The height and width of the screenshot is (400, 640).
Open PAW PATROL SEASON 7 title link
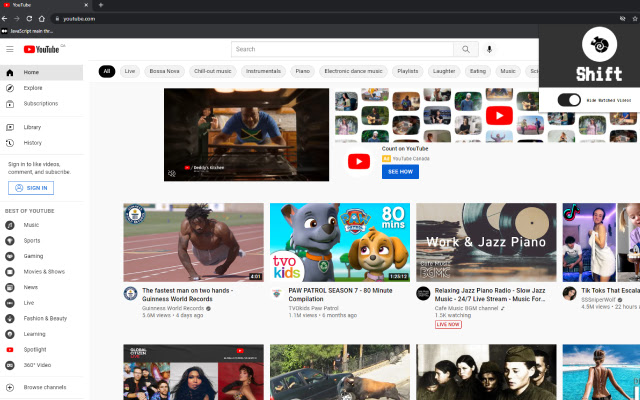[x=340, y=295]
